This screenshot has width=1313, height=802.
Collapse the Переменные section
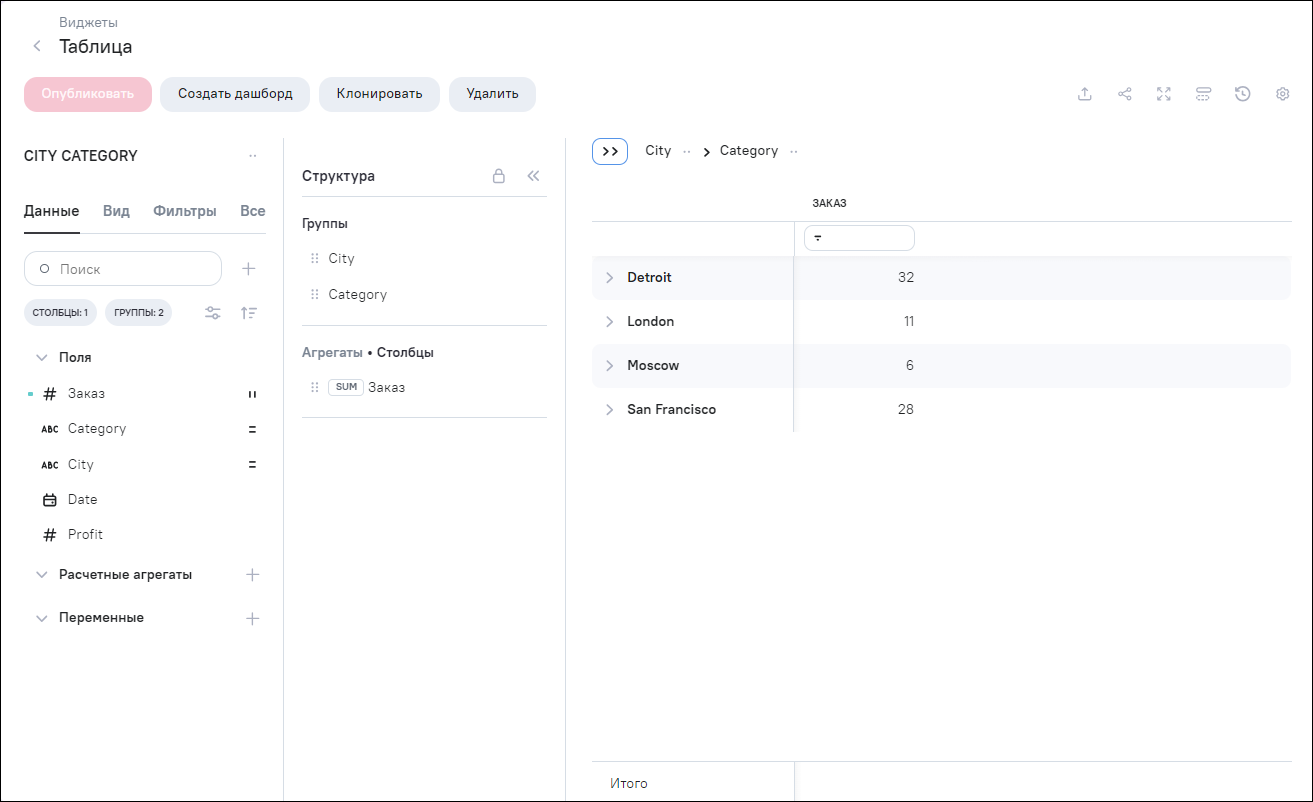click(x=42, y=618)
